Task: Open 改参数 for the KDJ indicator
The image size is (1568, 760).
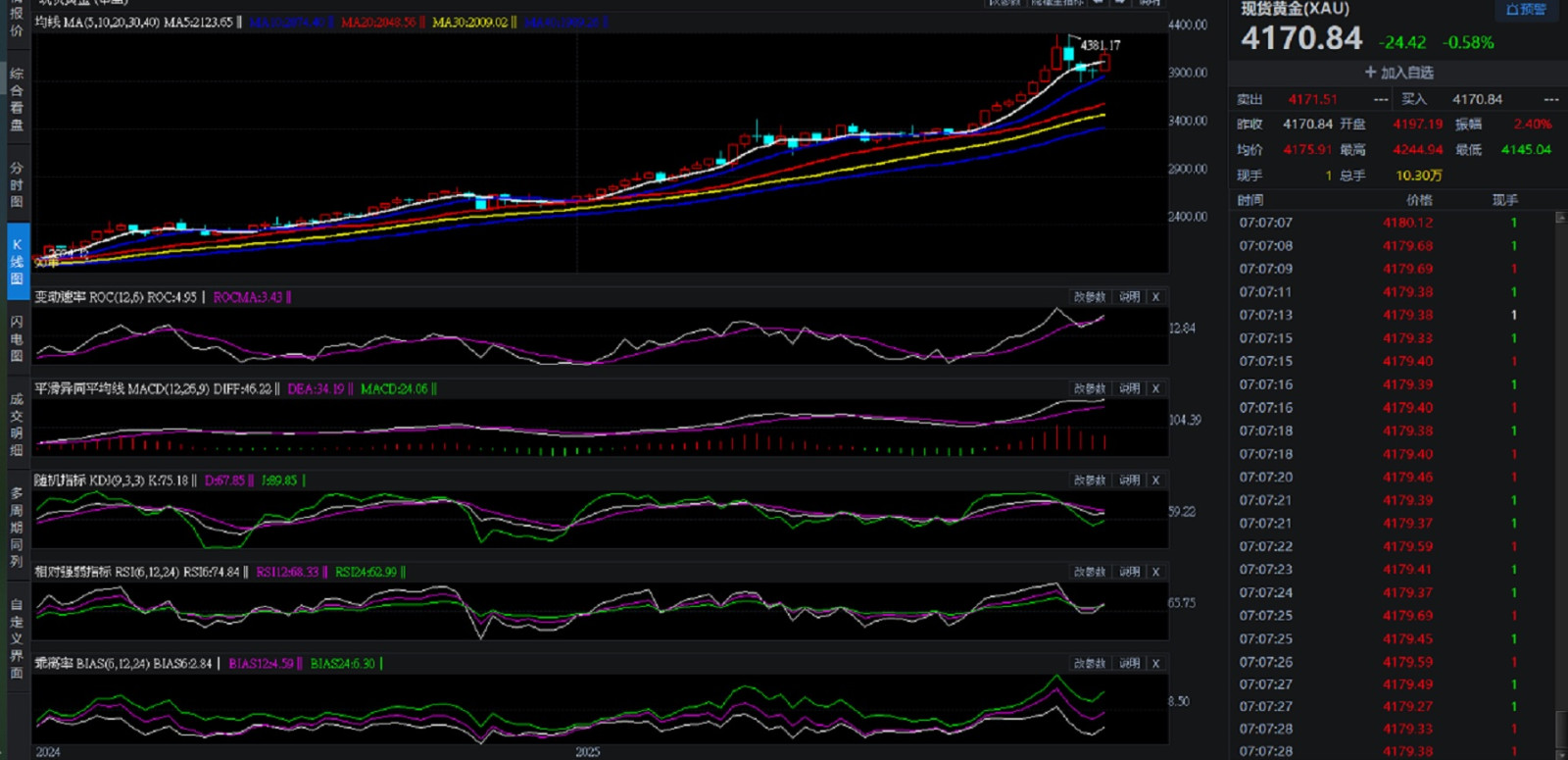Action: point(1089,481)
